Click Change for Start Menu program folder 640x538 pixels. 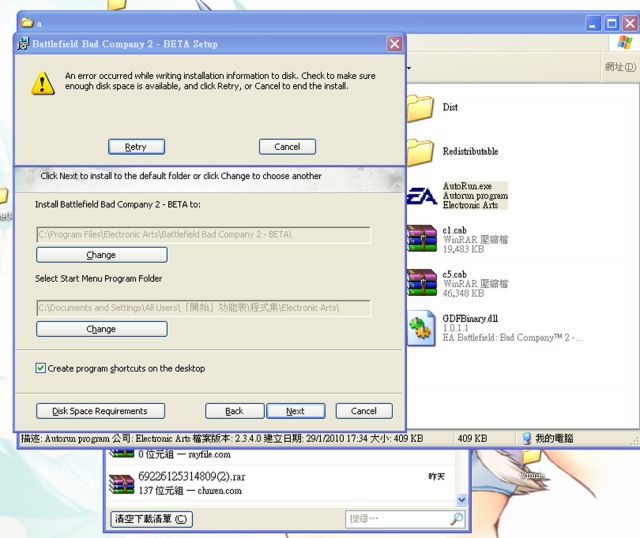pyautogui.click(x=101, y=329)
